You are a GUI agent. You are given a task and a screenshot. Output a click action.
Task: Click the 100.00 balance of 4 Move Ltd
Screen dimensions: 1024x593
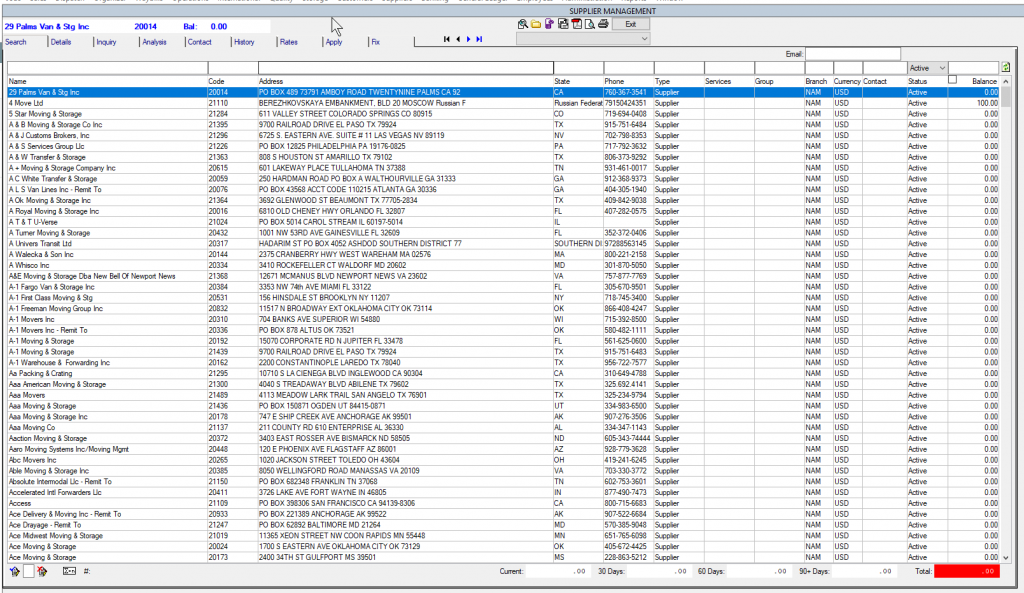[x=987, y=103]
